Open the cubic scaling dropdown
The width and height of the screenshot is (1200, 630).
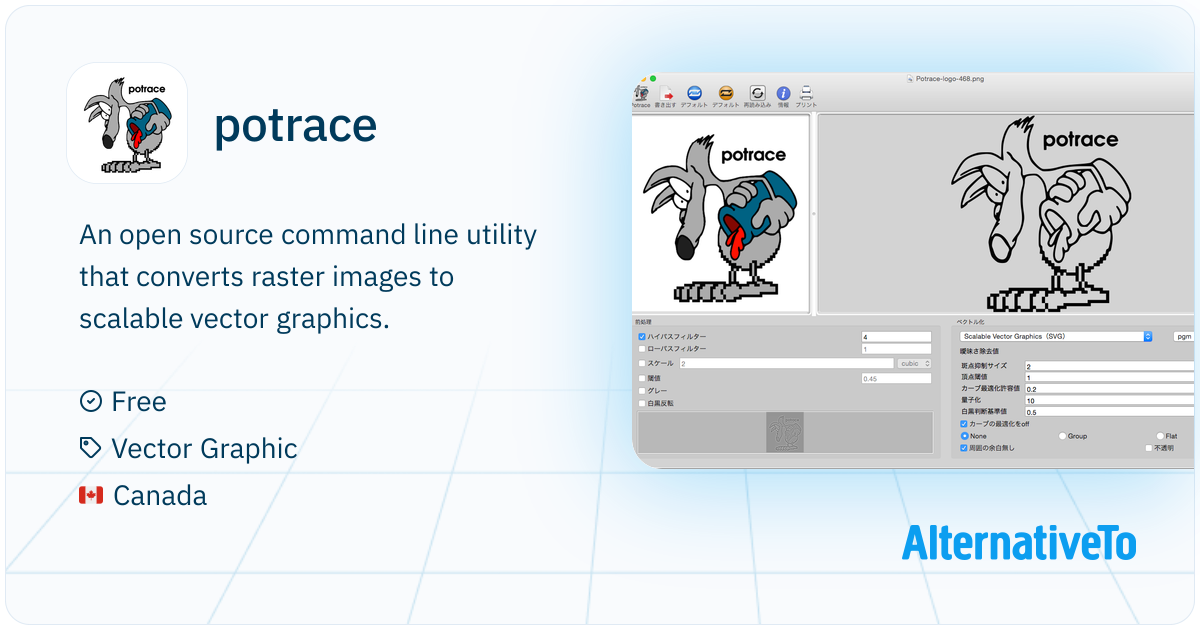(x=914, y=363)
